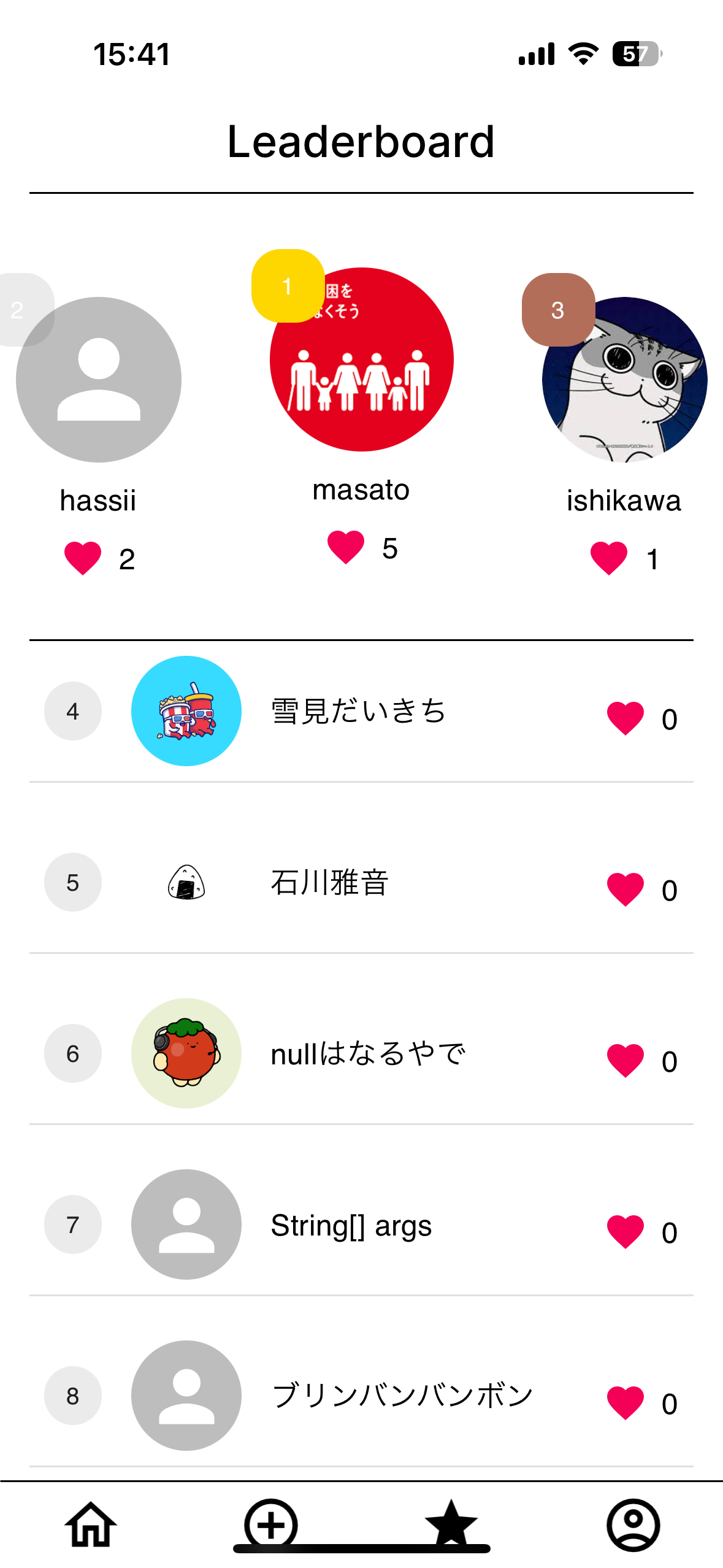Select the nullはなるやで username

click(x=368, y=1054)
